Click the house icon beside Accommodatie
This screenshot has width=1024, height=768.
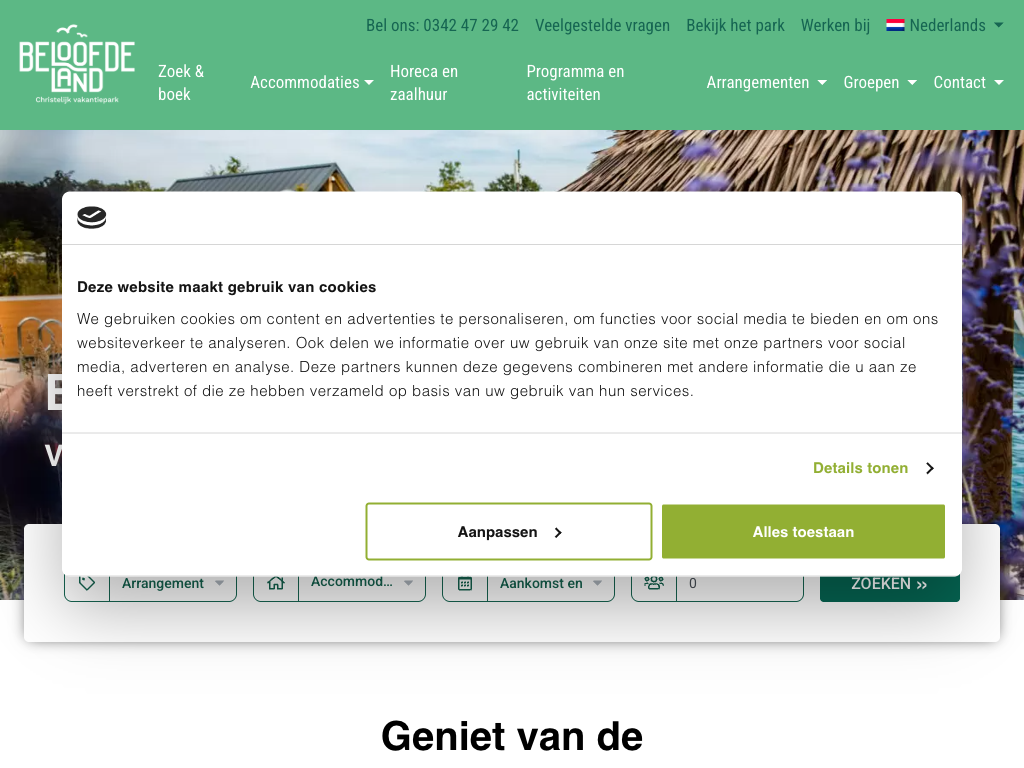276,583
